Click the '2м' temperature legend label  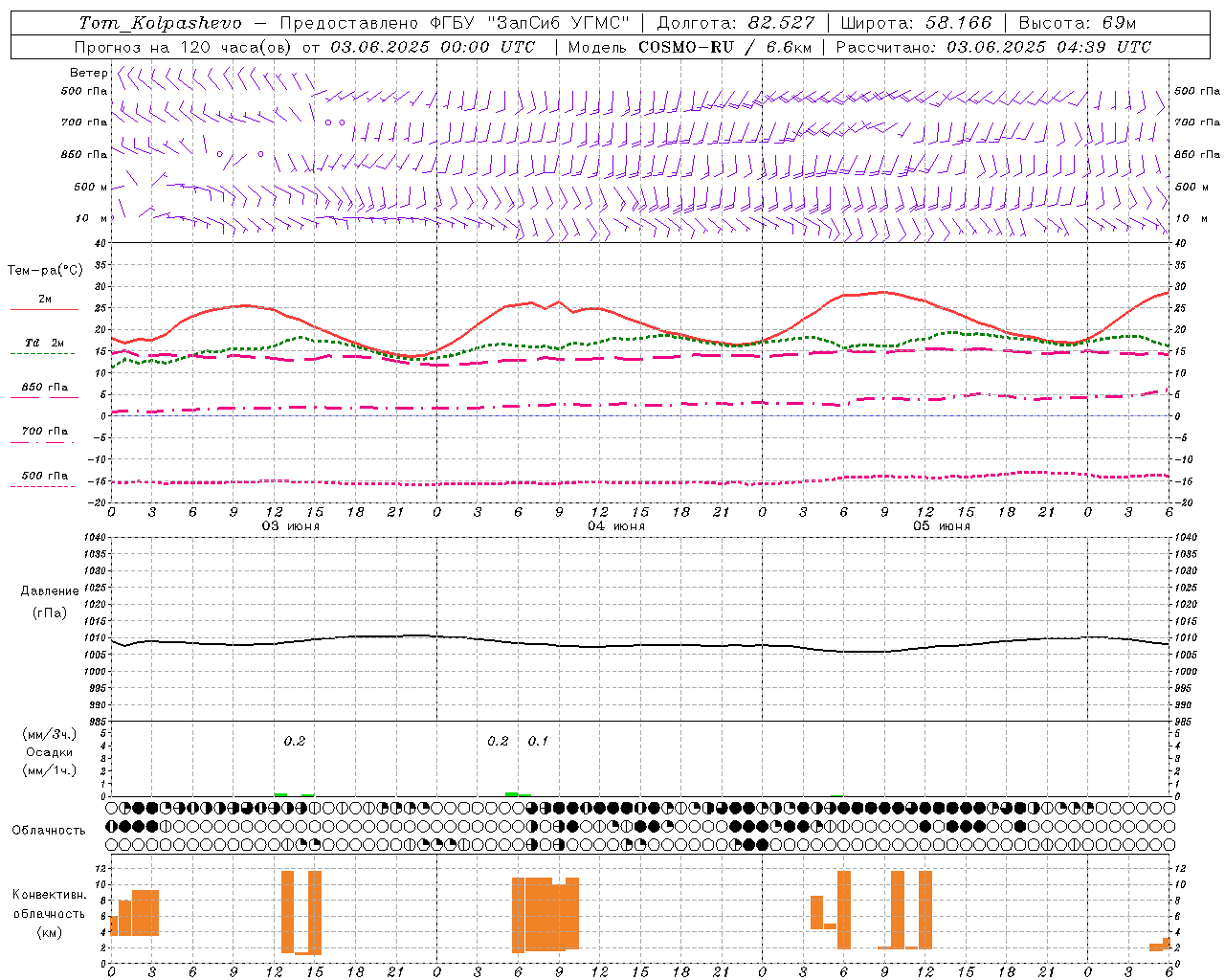45,299
